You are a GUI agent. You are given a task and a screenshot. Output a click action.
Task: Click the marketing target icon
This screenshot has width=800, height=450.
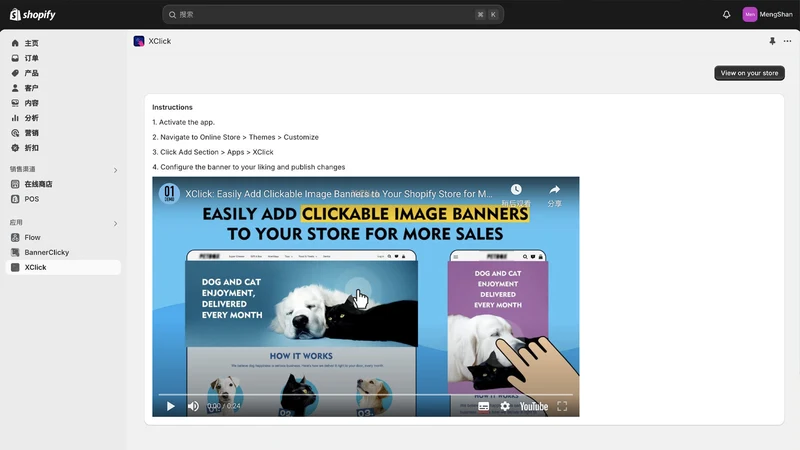click(x=15, y=133)
